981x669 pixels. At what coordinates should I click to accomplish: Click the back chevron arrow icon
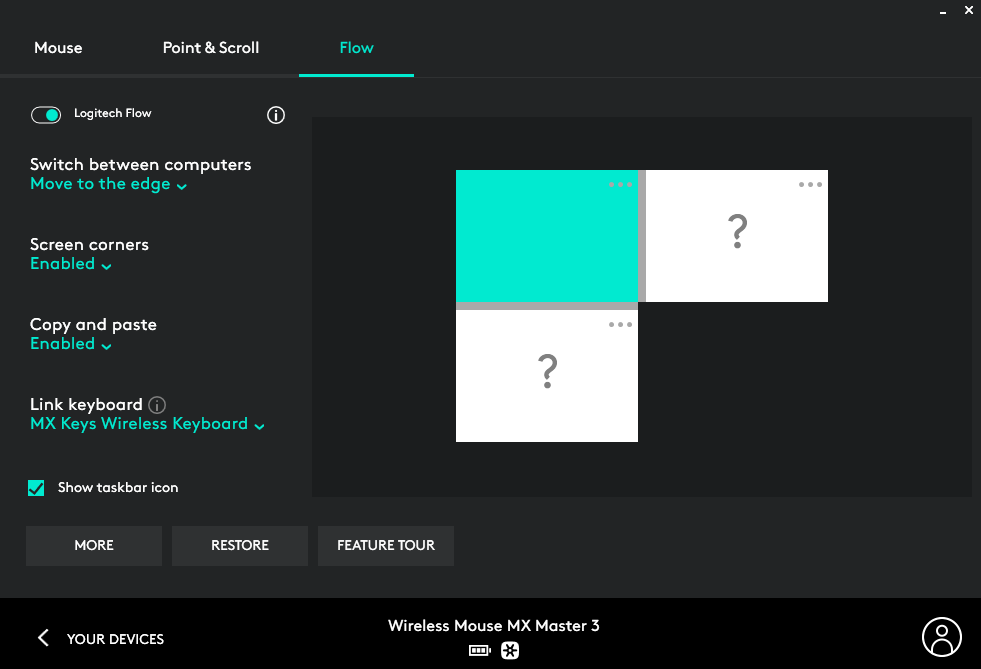[43, 638]
